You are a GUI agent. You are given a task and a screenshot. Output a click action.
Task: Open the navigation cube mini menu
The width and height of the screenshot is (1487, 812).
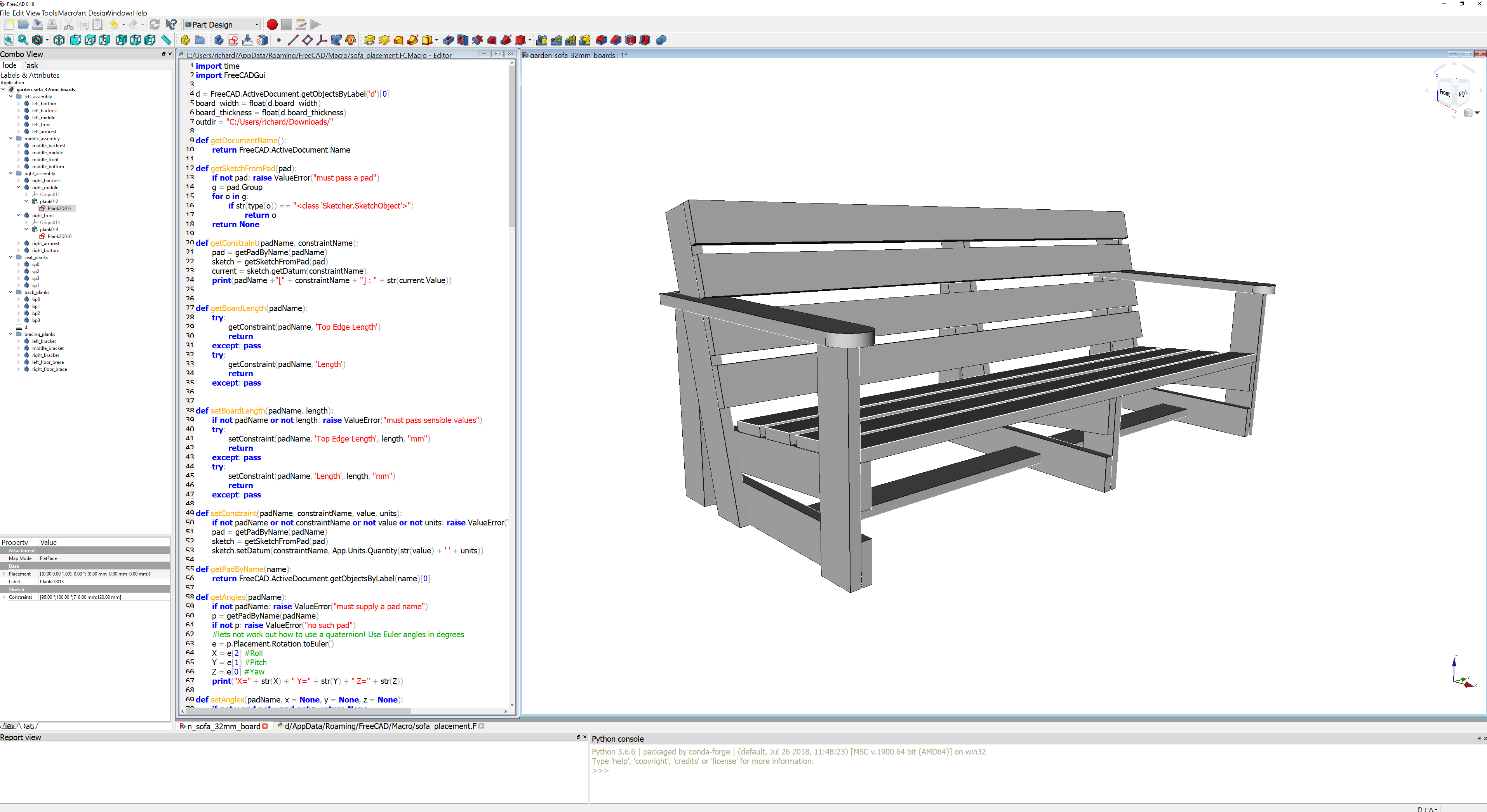1472,113
